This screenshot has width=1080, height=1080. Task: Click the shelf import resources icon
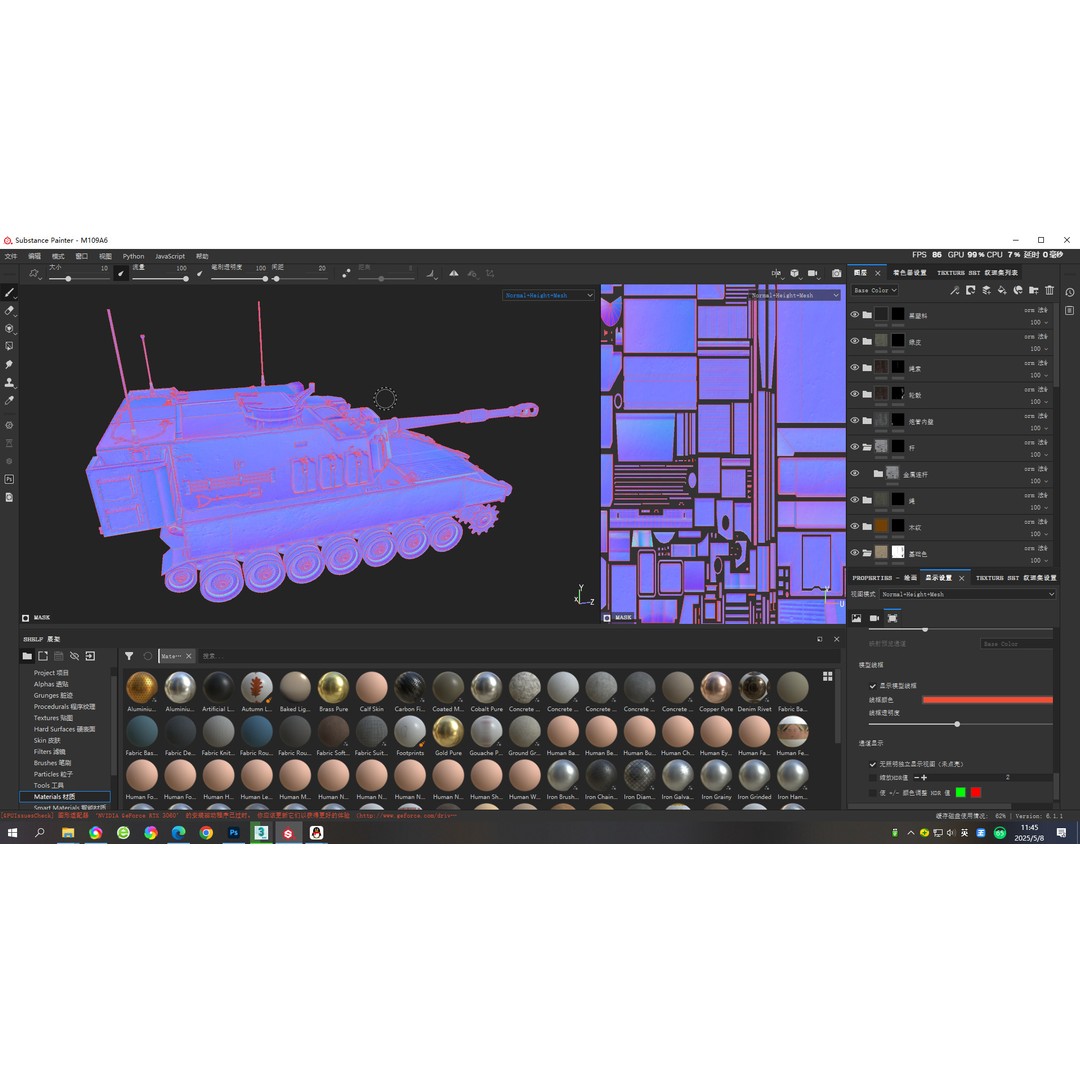[x=90, y=656]
